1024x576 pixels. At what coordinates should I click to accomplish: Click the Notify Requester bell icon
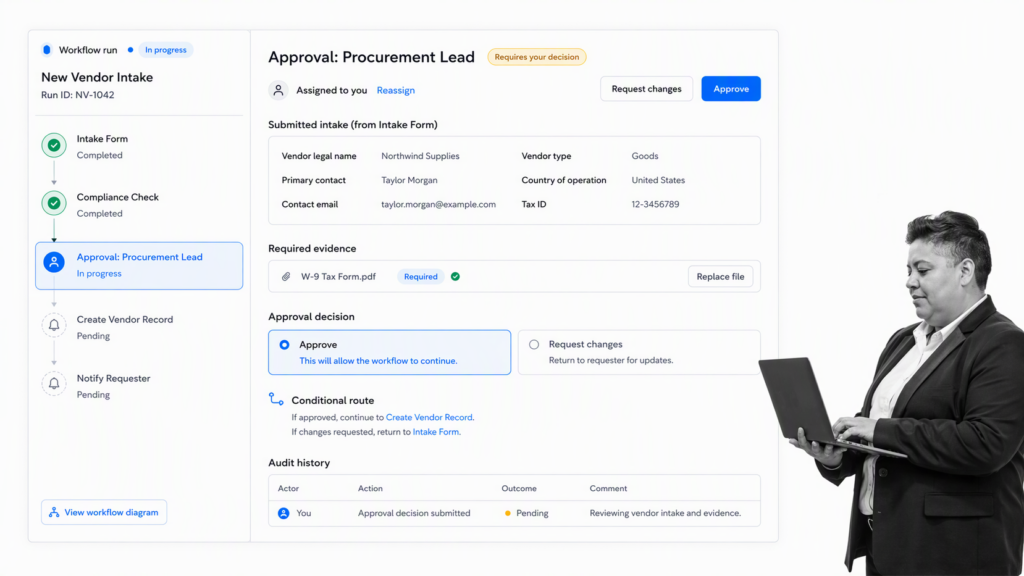(x=54, y=384)
